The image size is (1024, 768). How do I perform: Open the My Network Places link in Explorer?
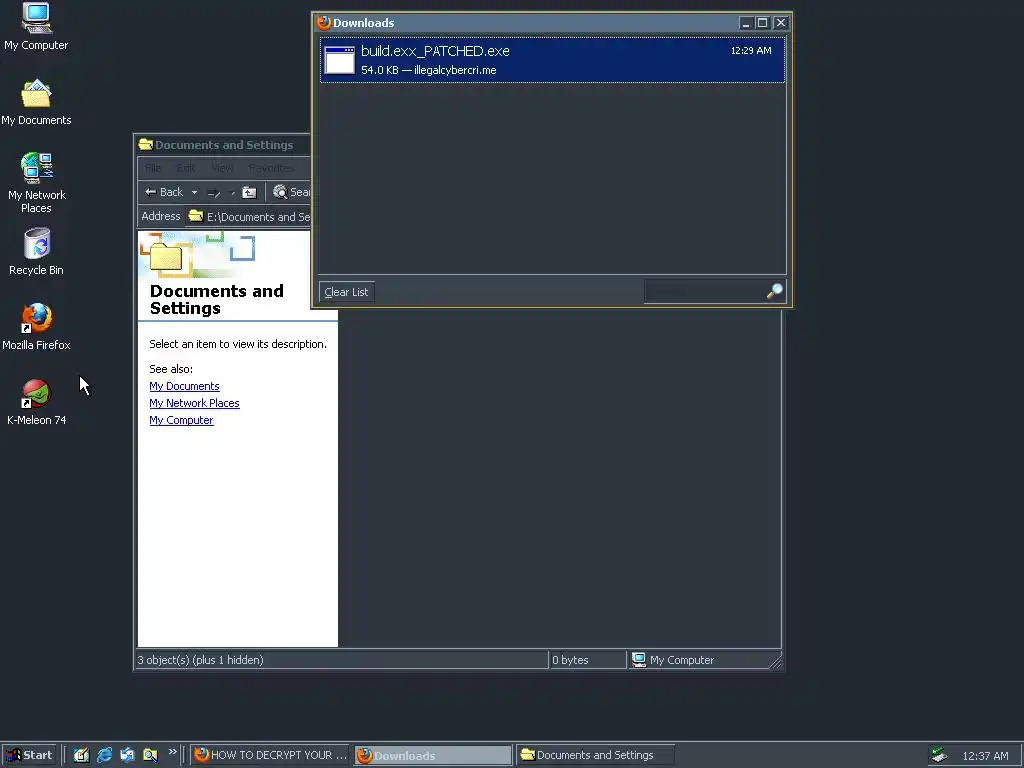click(194, 403)
